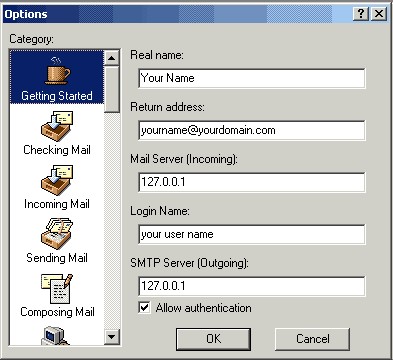Click the category scrollbar thumb
Image resolution: width=393 pixels, height=360 pixels.
coord(112,89)
